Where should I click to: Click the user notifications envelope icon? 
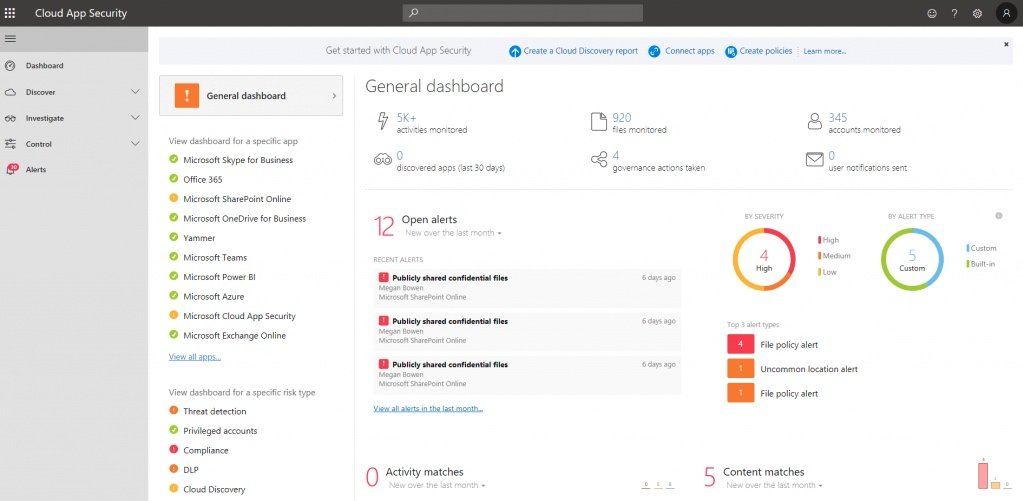pyautogui.click(x=814, y=160)
